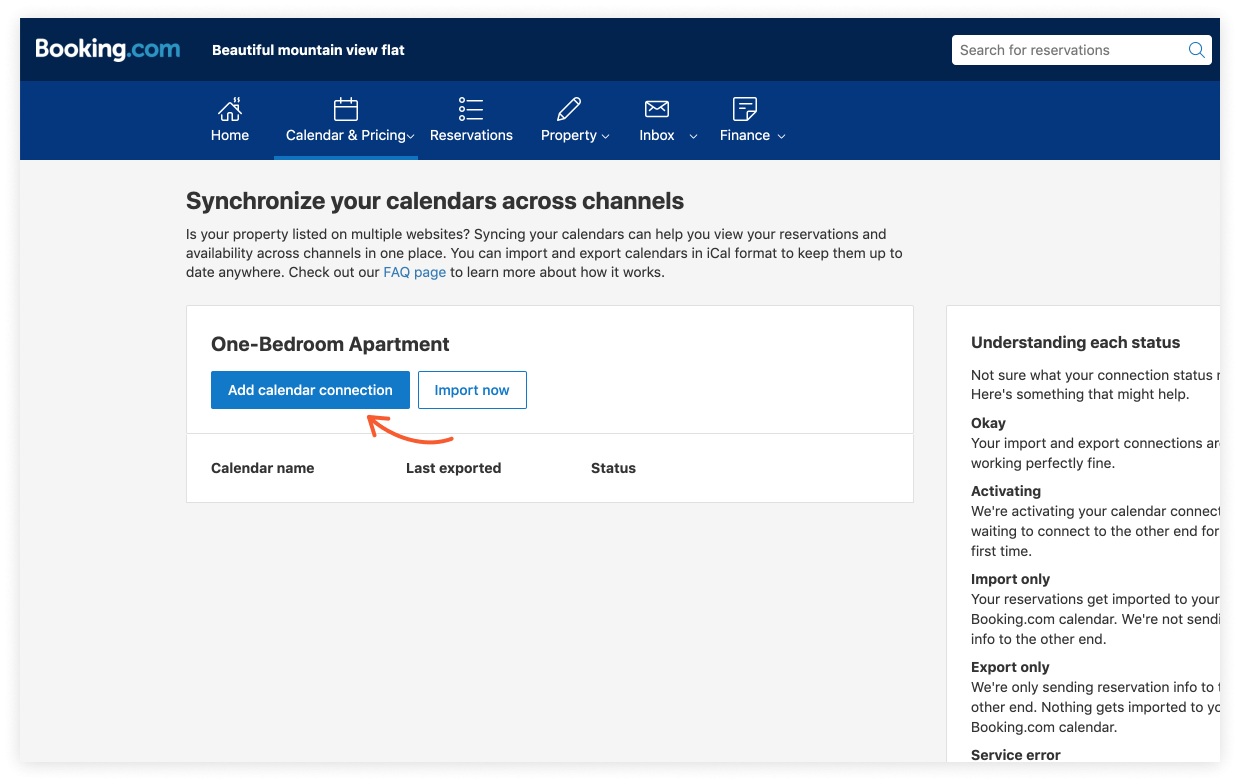
Task: Click the Export only status title
Action: [1010, 667]
